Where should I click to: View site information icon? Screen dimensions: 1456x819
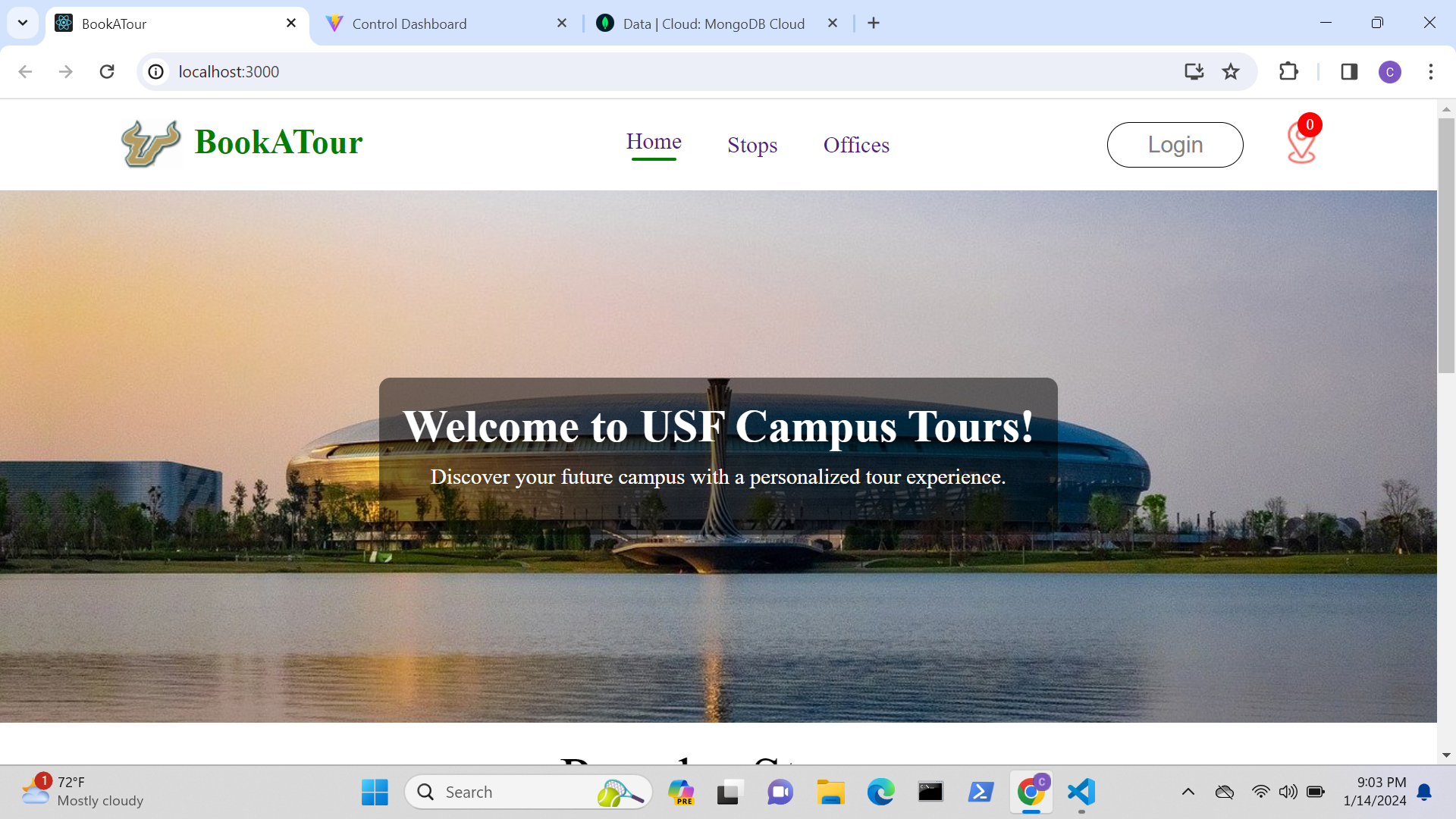155,71
